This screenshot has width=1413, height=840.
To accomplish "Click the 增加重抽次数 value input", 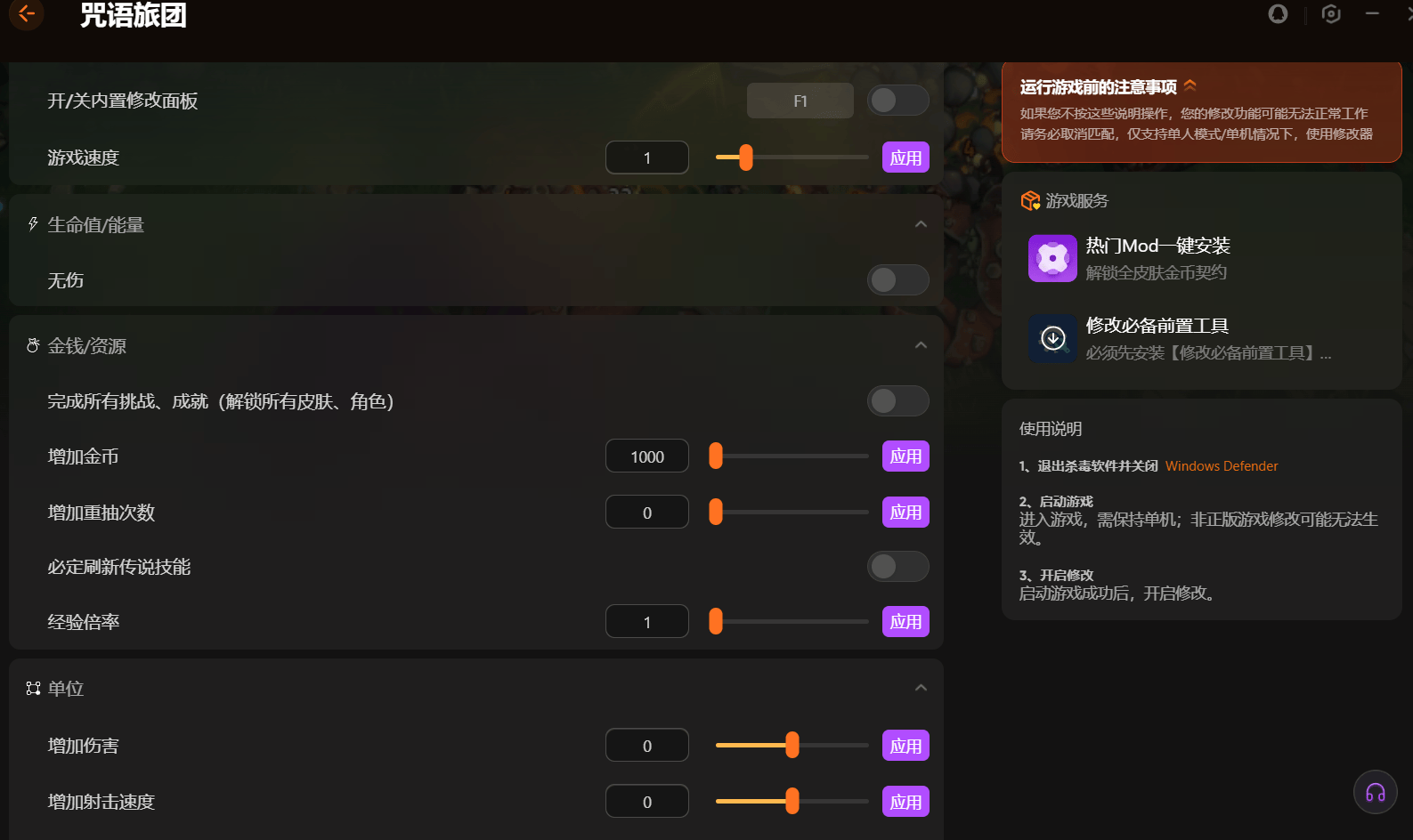I will click(x=647, y=513).
